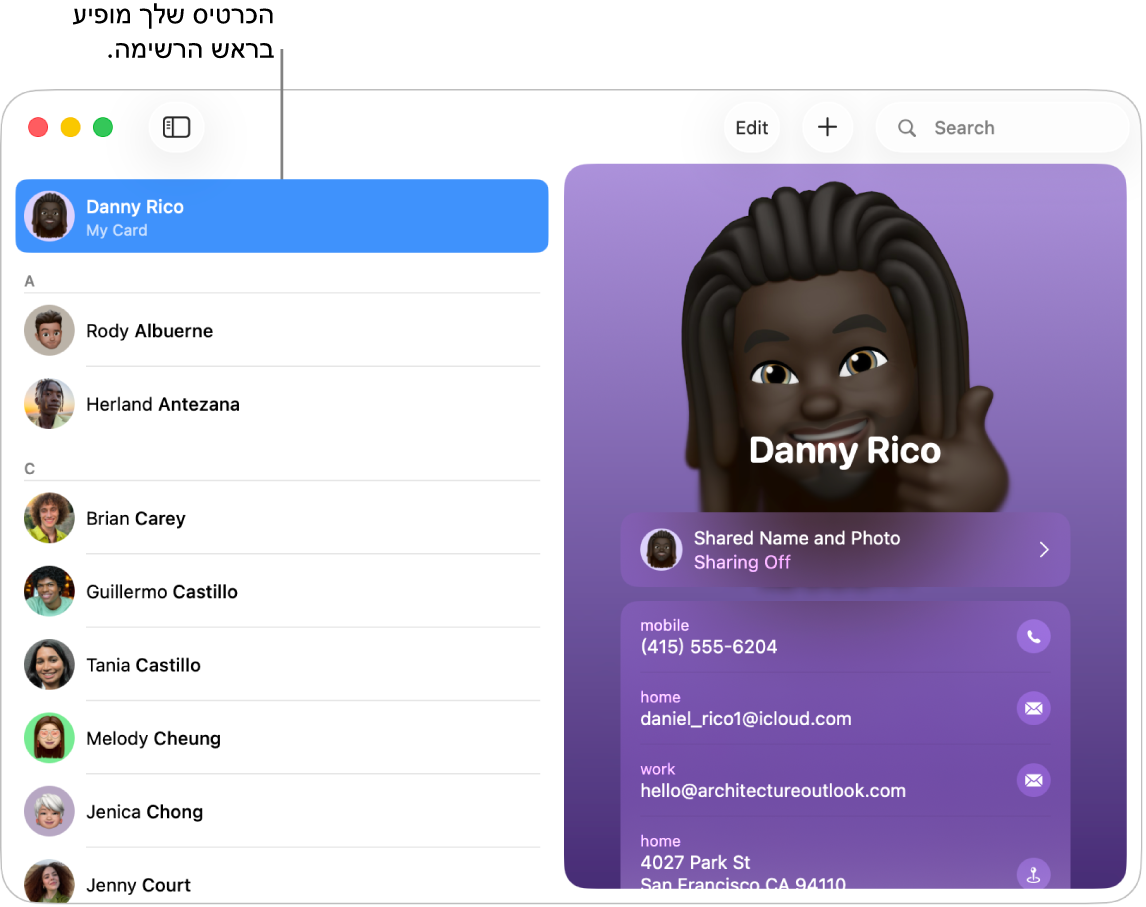Open Brian Carey contact
The image size is (1146, 907).
(x=282, y=518)
